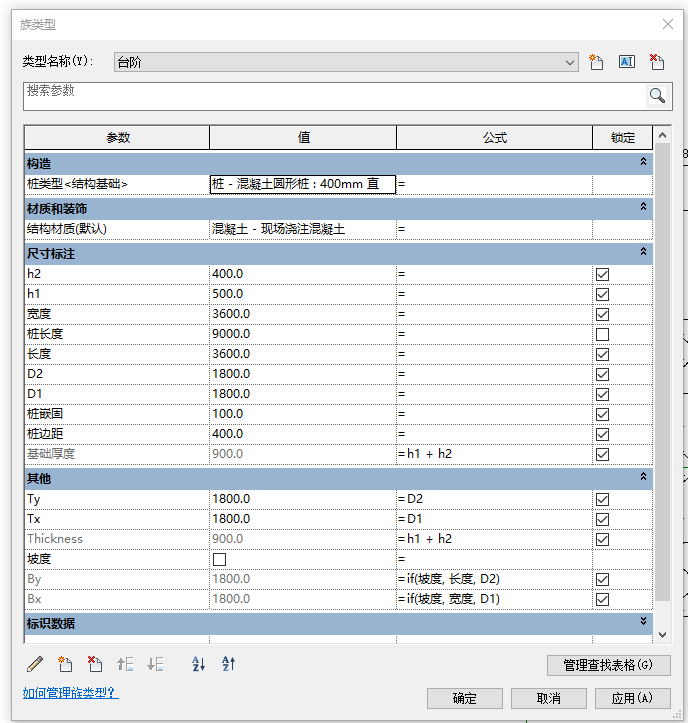Click the search magnifier icon
The height and width of the screenshot is (723, 688).
coord(657,96)
